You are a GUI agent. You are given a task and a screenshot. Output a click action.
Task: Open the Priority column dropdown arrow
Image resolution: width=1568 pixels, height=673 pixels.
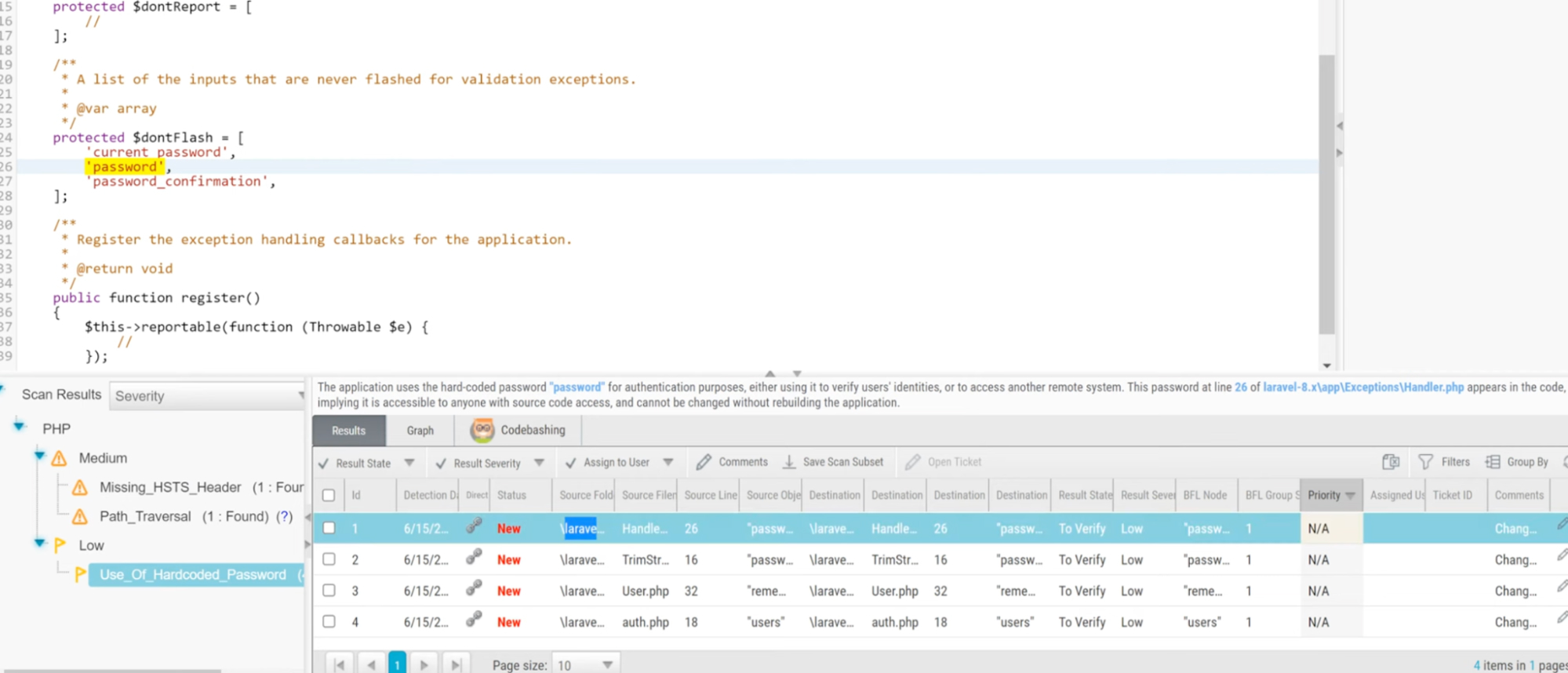[x=1351, y=496]
